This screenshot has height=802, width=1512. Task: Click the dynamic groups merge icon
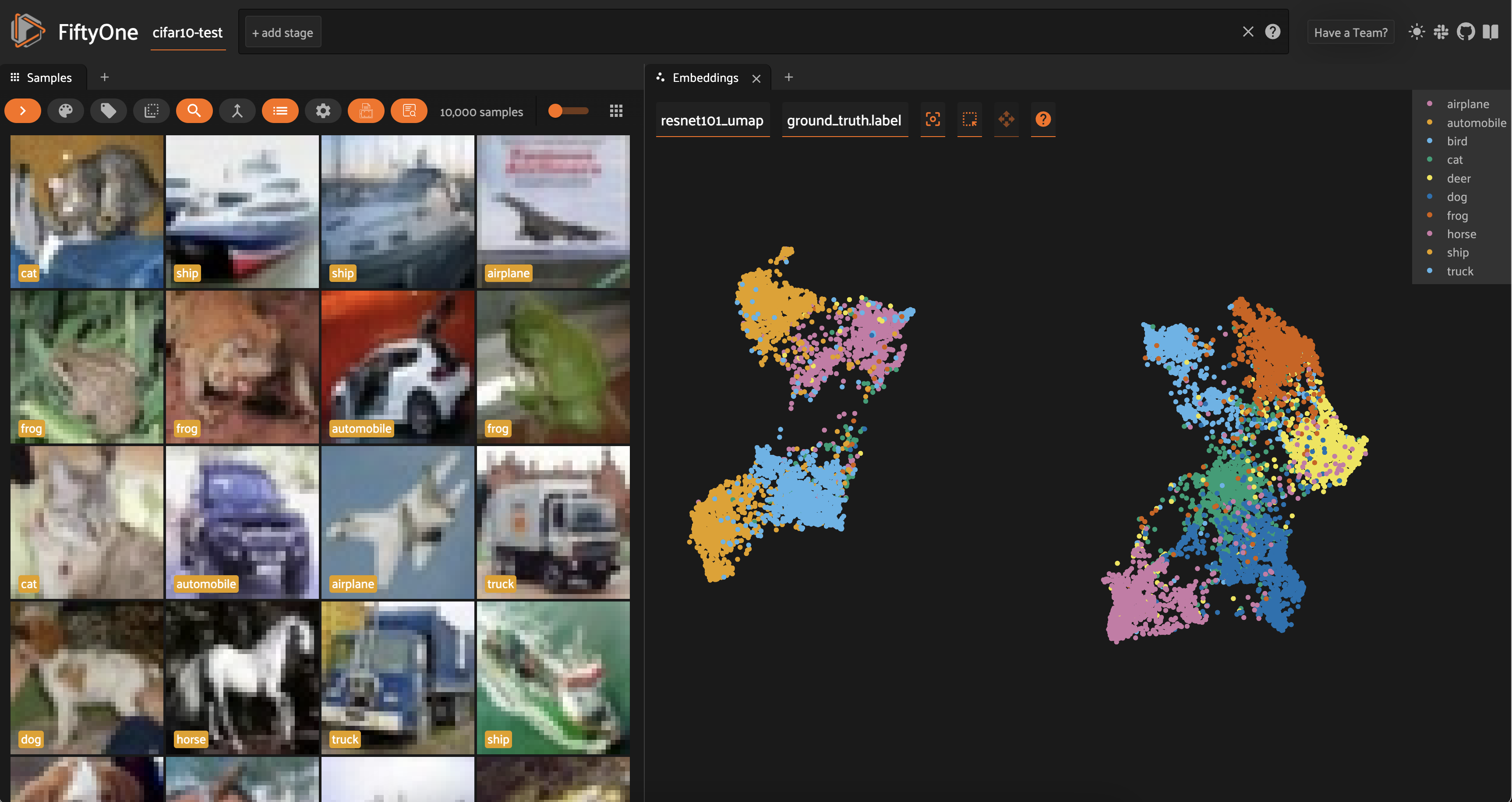pyautogui.click(x=237, y=111)
